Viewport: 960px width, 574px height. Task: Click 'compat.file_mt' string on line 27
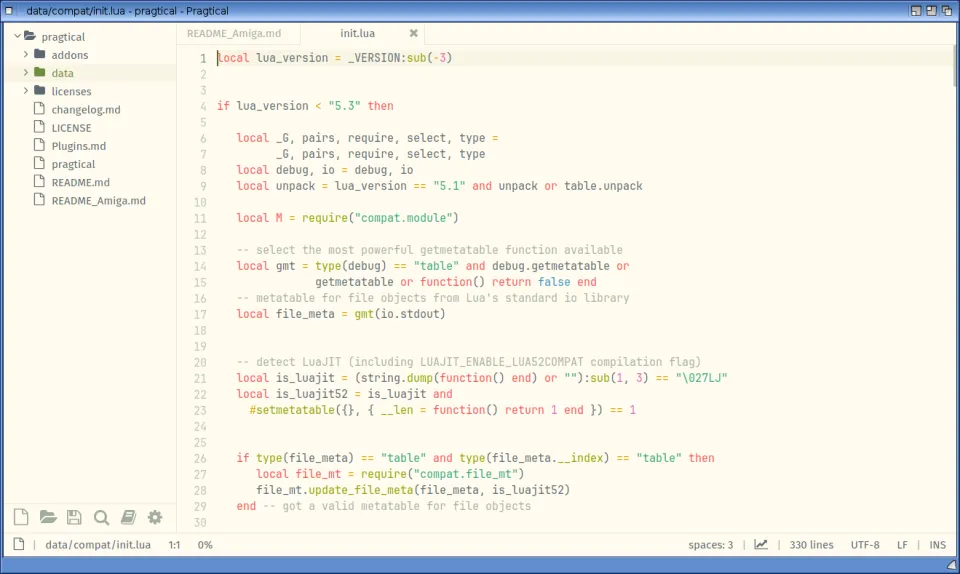click(465, 474)
